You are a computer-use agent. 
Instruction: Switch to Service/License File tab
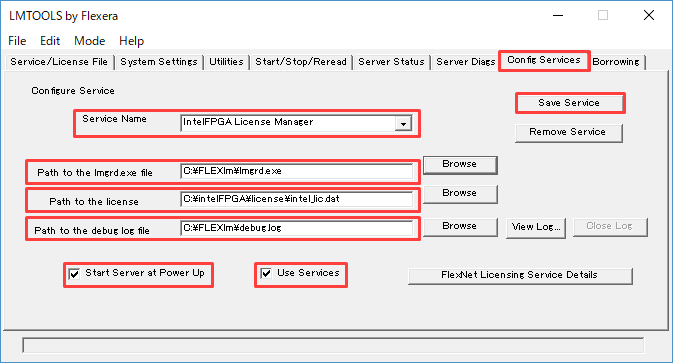[x=59, y=62]
